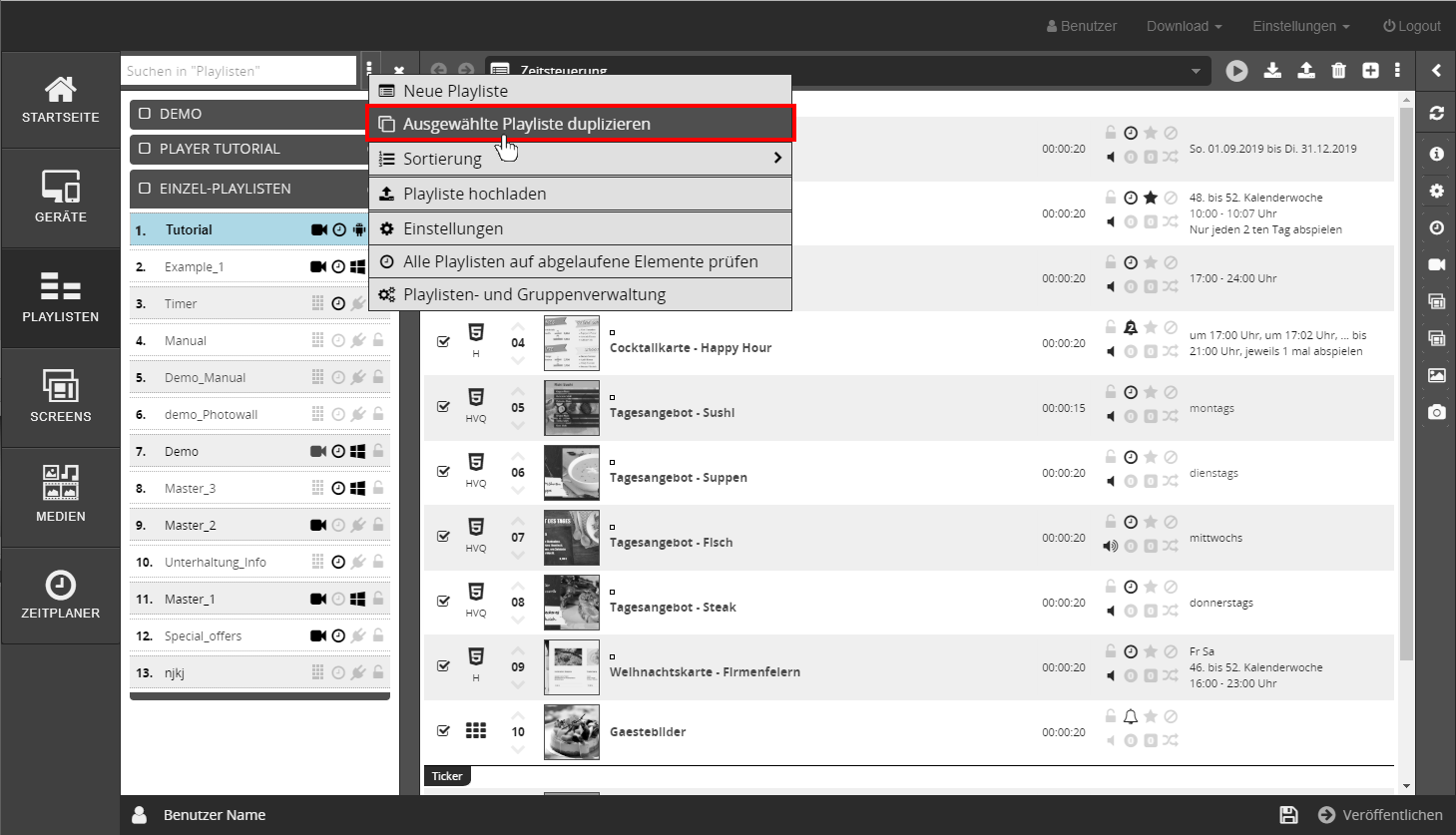This screenshot has width=1456, height=835.
Task: Click the Logout link
Action: [x=1411, y=26]
